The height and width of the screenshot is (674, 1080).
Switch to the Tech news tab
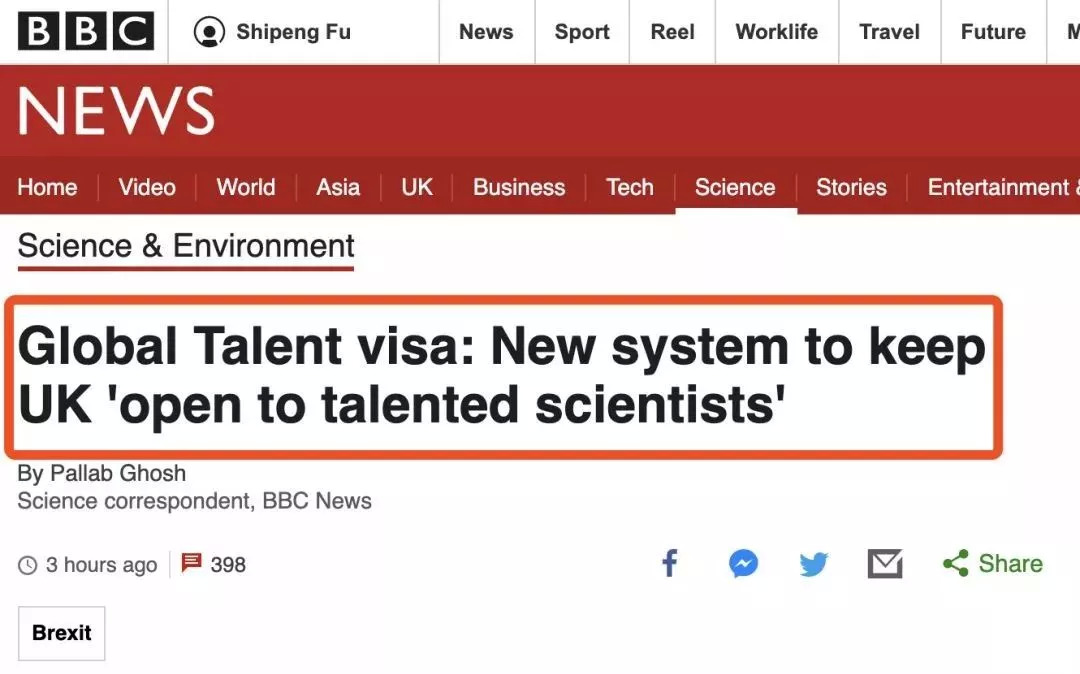(x=630, y=187)
